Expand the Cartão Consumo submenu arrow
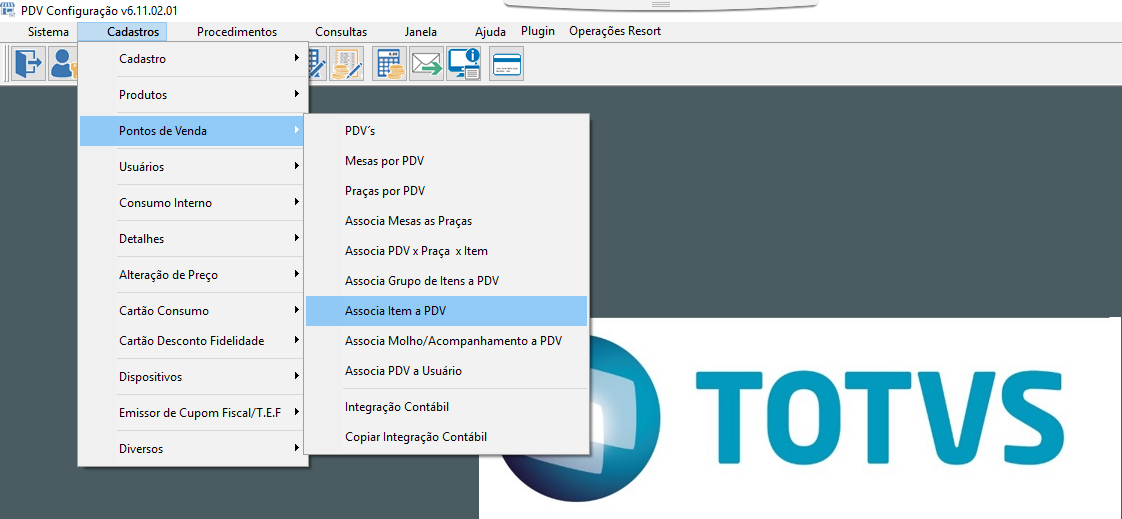The image size is (1122, 519). tap(296, 311)
